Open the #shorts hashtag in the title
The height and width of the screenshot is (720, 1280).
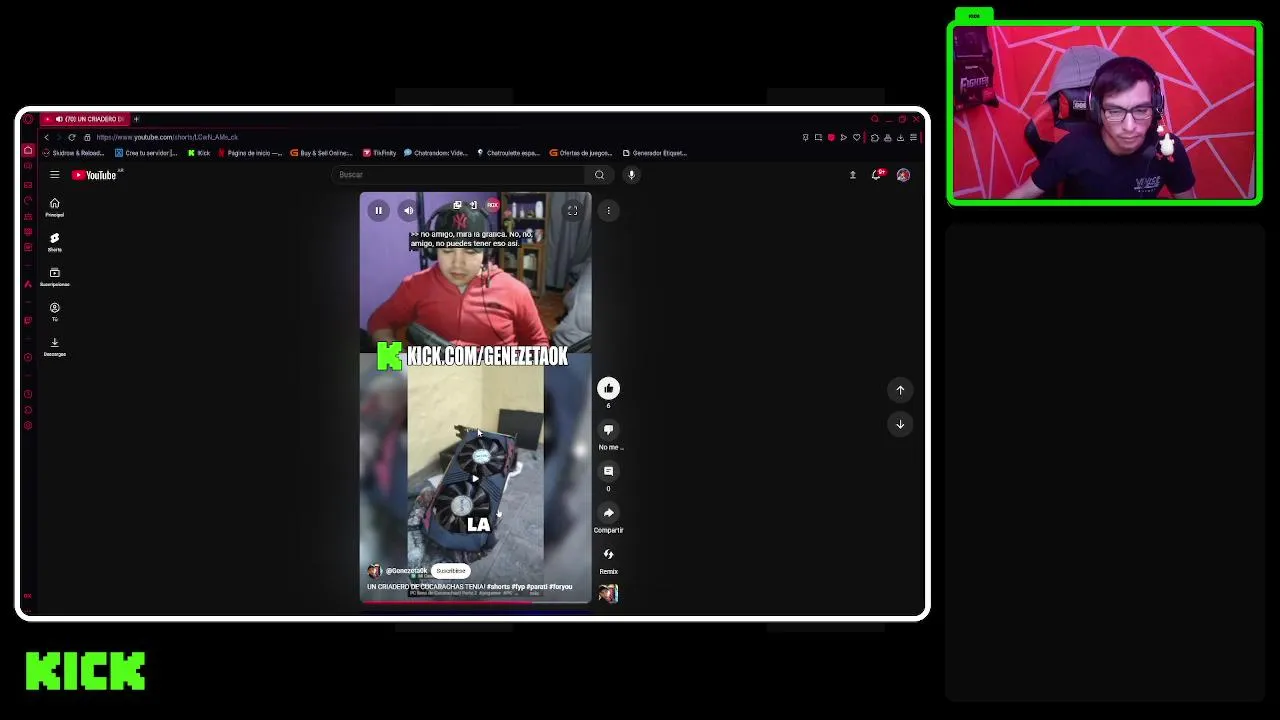click(x=498, y=587)
